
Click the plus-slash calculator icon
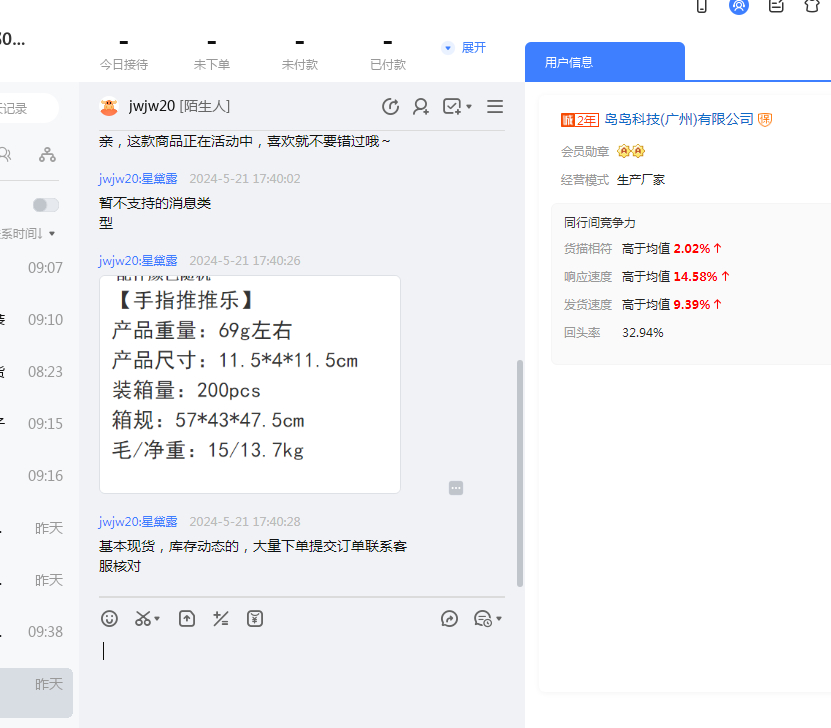point(221,619)
